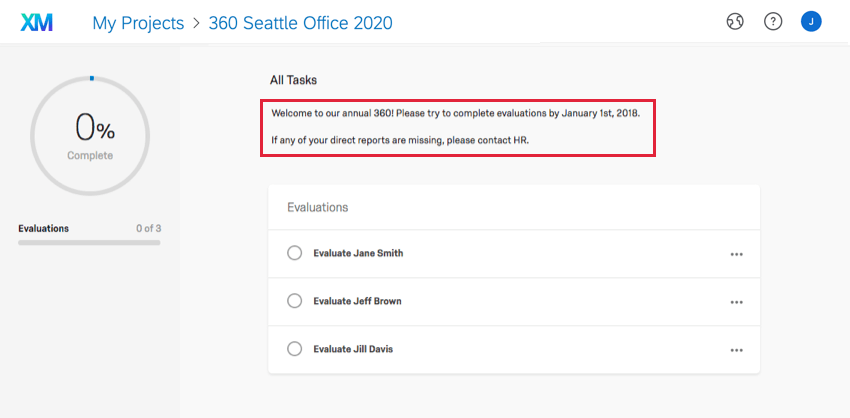The image size is (850, 418).
Task: Select the All Tasks heading
Action: [x=293, y=79]
